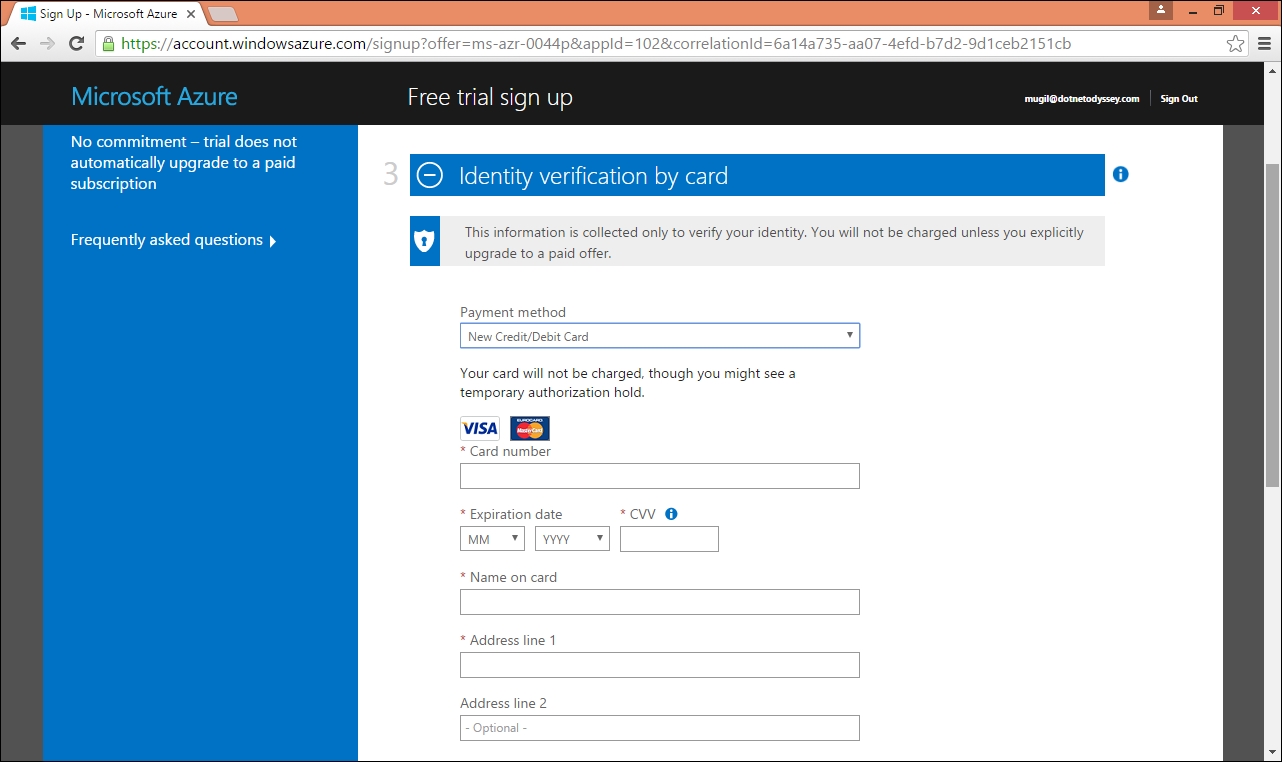Image resolution: width=1282 pixels, height=762 pixels.
Task: Click the browser back arrow
Action: pos(19,44)
